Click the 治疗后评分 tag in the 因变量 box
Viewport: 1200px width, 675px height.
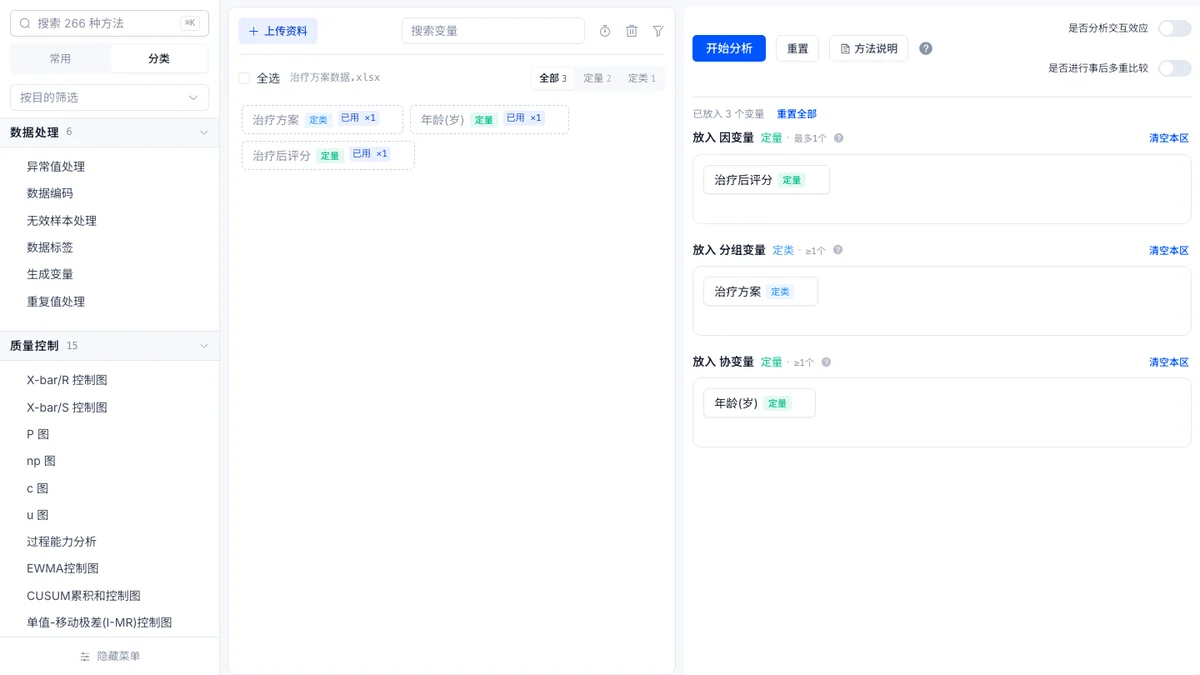(x=766, y=180)
